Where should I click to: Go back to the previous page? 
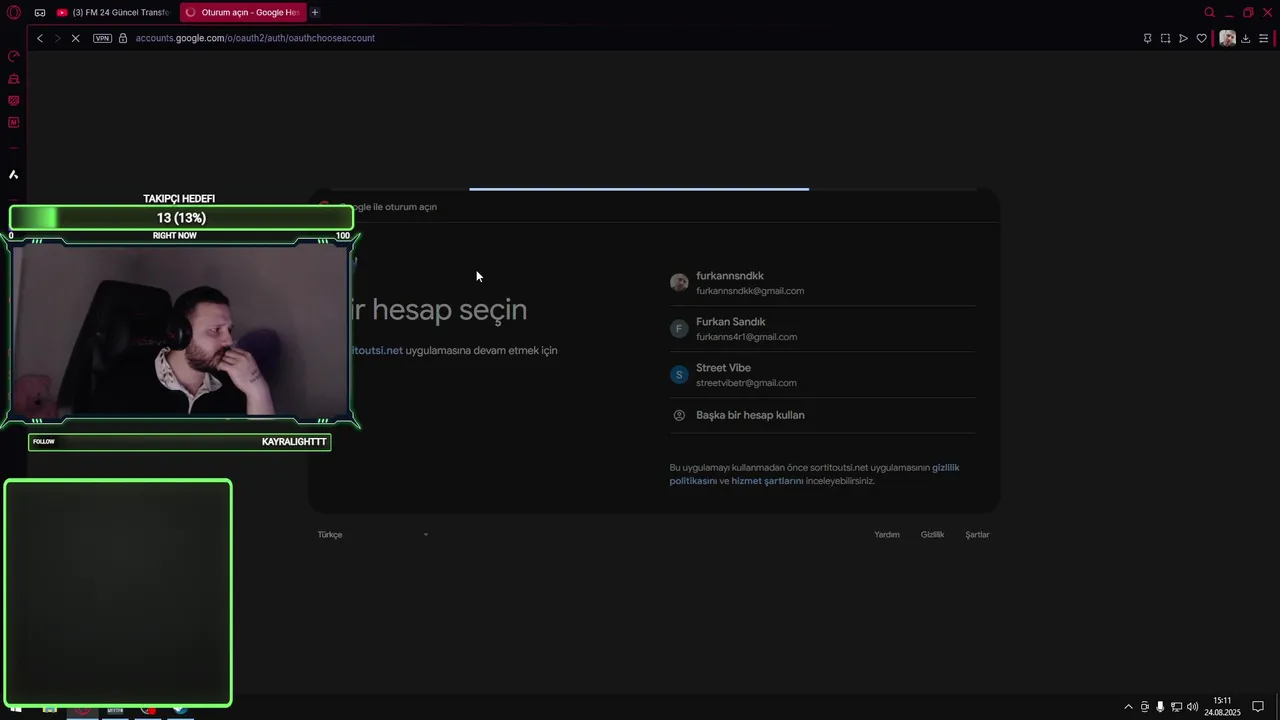[x=40, y=38]
